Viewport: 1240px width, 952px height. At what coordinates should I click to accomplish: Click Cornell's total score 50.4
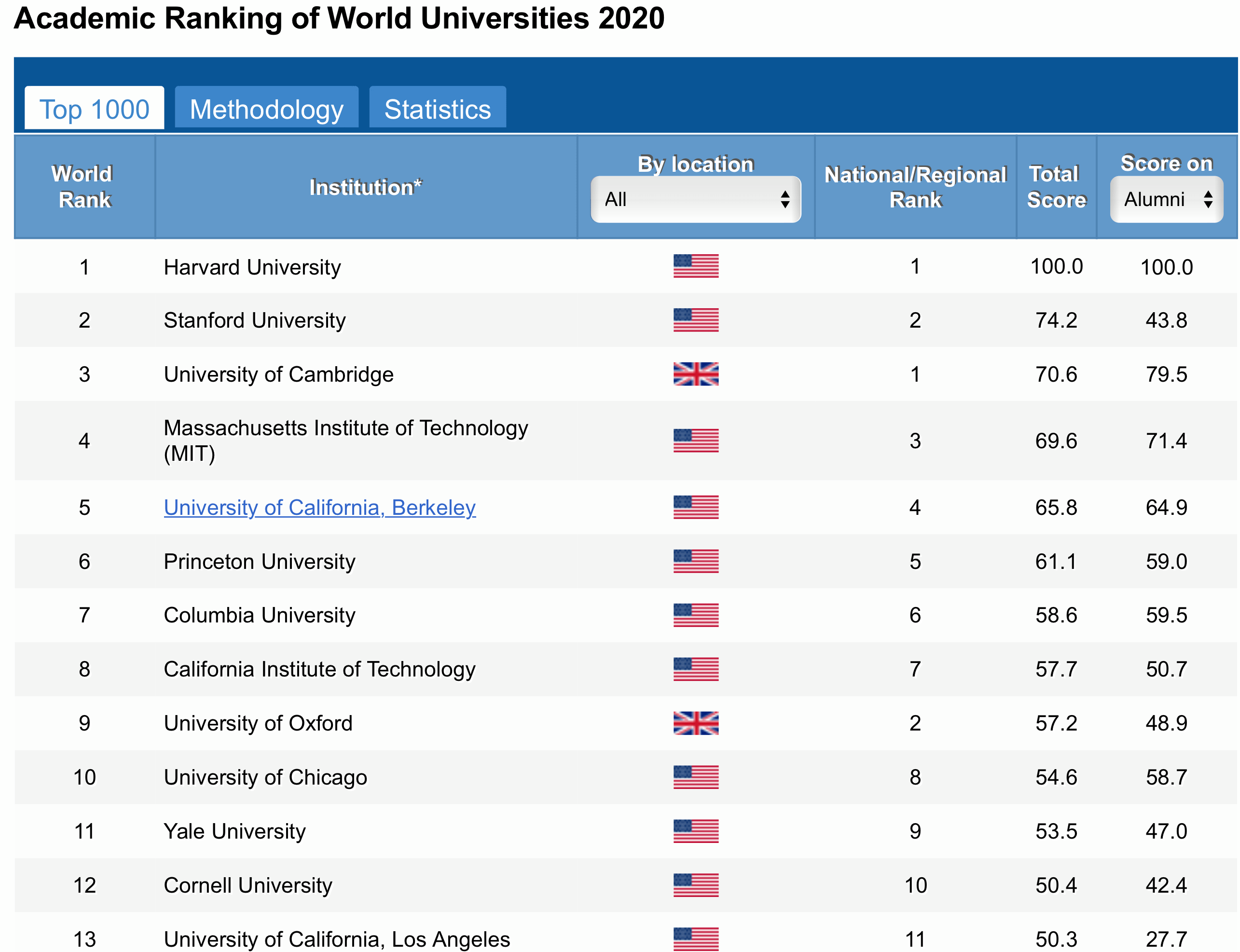pyautogui.click(x=1056, y=885)
